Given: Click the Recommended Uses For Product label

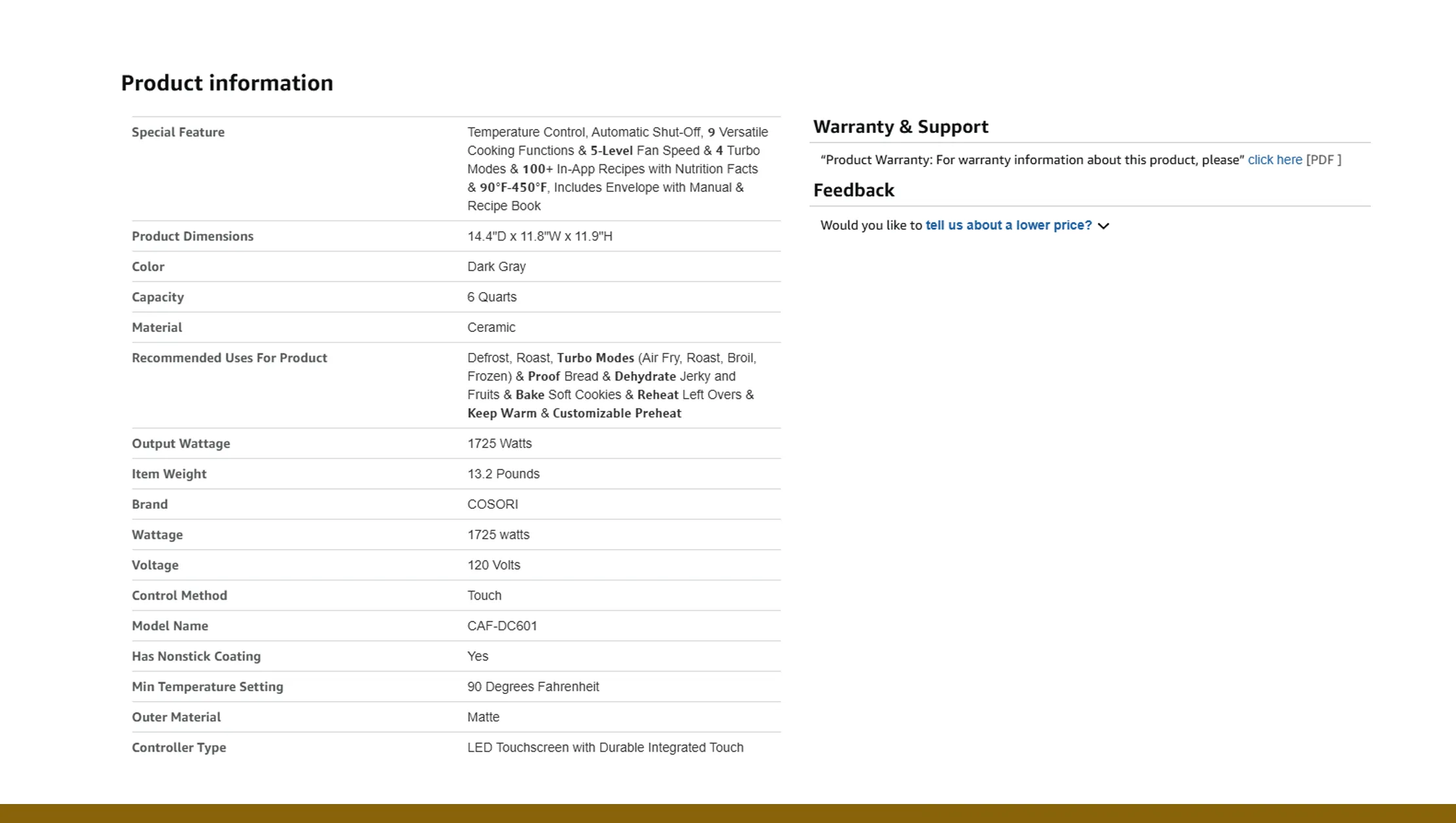Looking at the screenshot, I should tap(229, 358).
